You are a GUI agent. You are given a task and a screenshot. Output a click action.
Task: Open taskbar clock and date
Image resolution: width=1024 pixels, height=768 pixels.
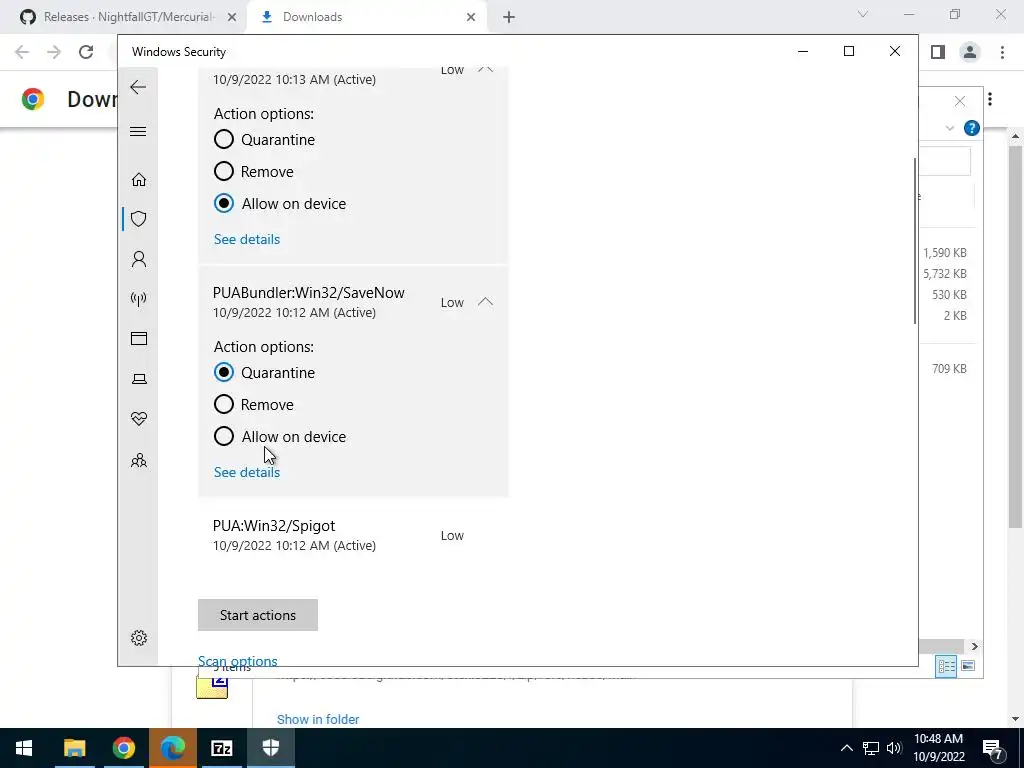(938, 748)
